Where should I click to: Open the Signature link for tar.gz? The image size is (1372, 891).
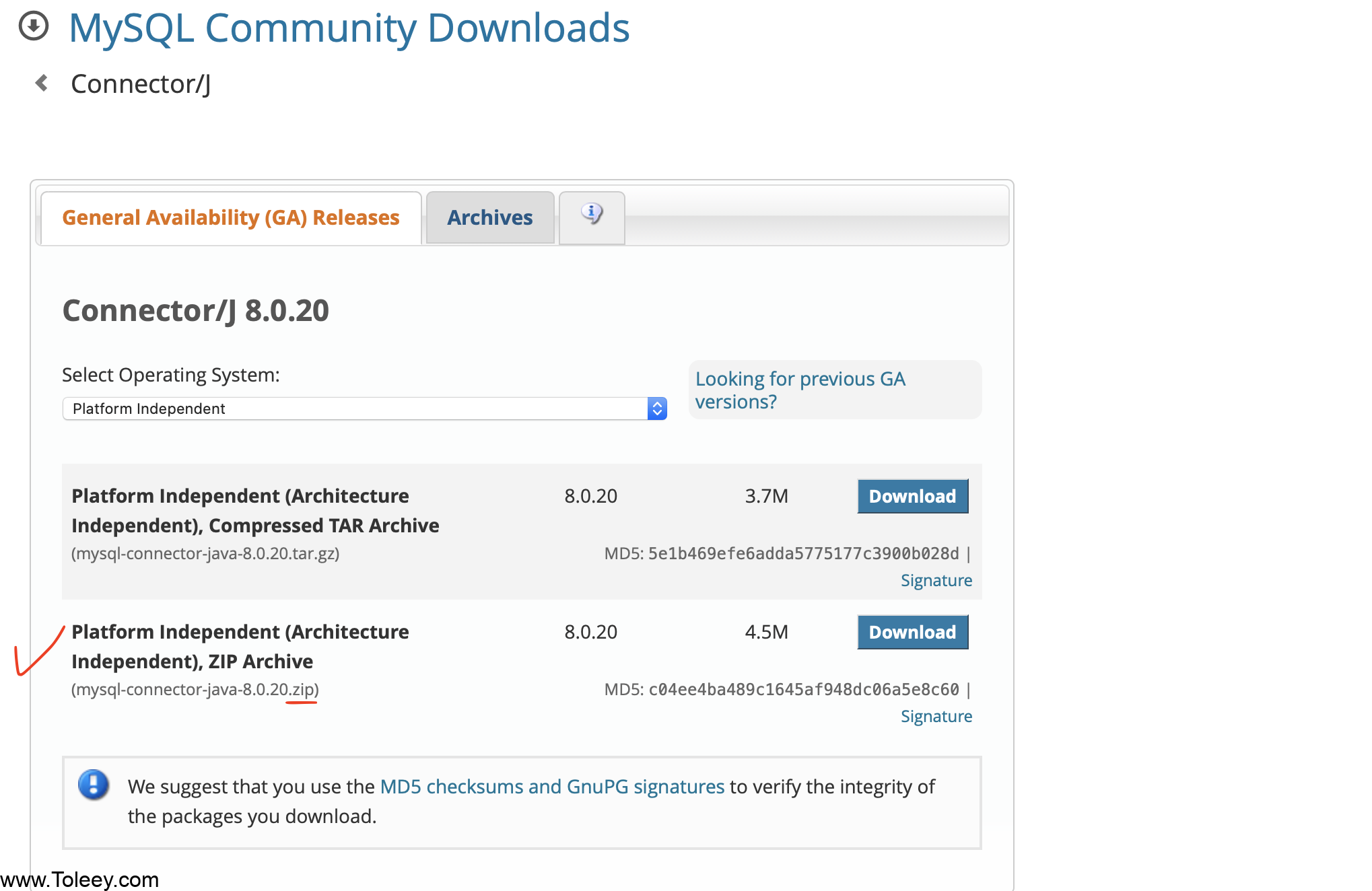tap(936, 580)
